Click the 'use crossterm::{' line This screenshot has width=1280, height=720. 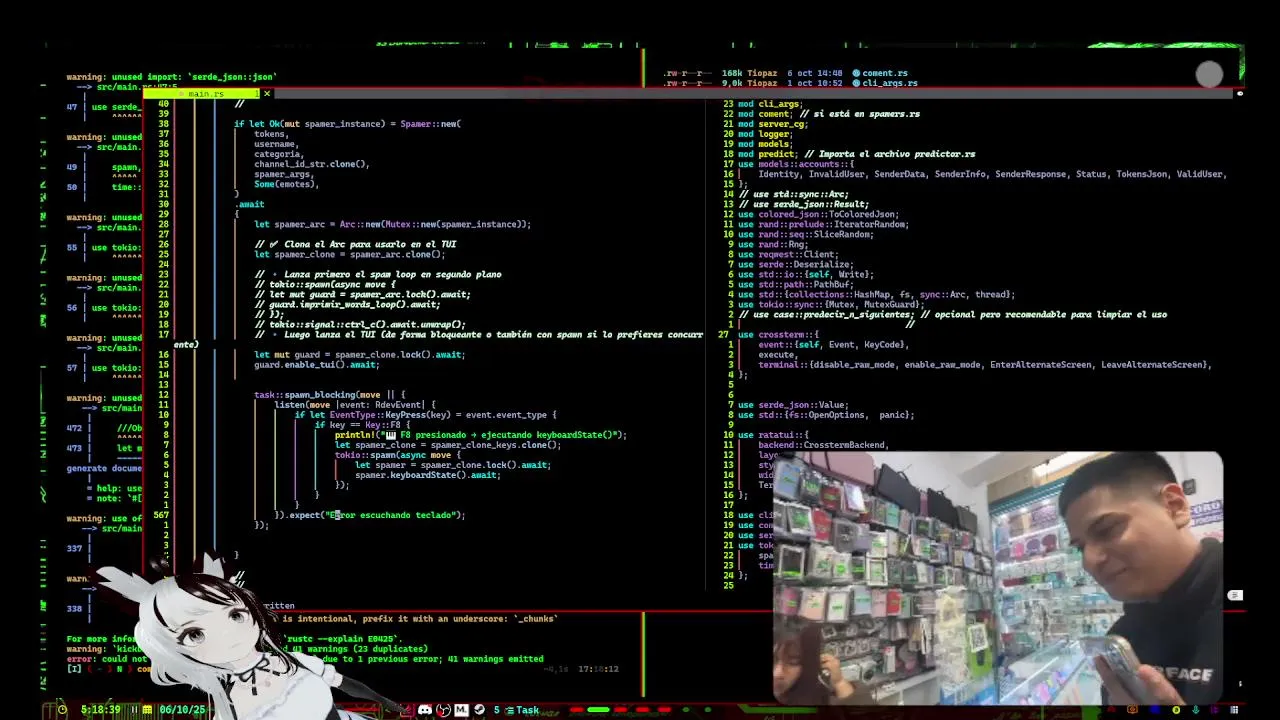point(778,334)
